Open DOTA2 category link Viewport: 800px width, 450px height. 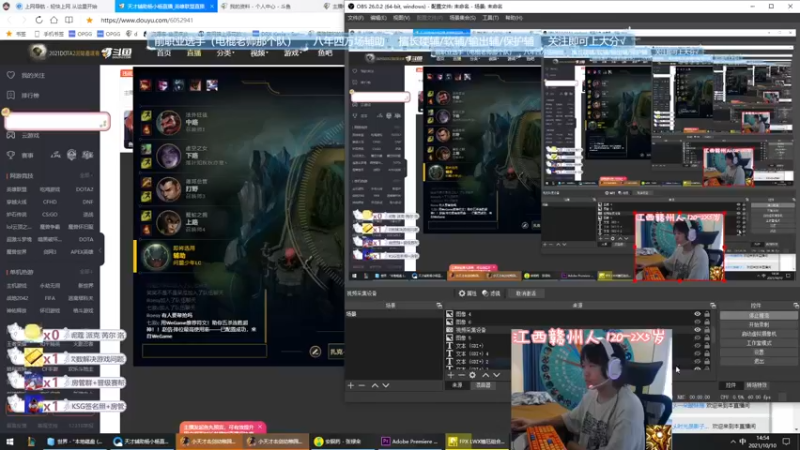click(x=84, y=189)
